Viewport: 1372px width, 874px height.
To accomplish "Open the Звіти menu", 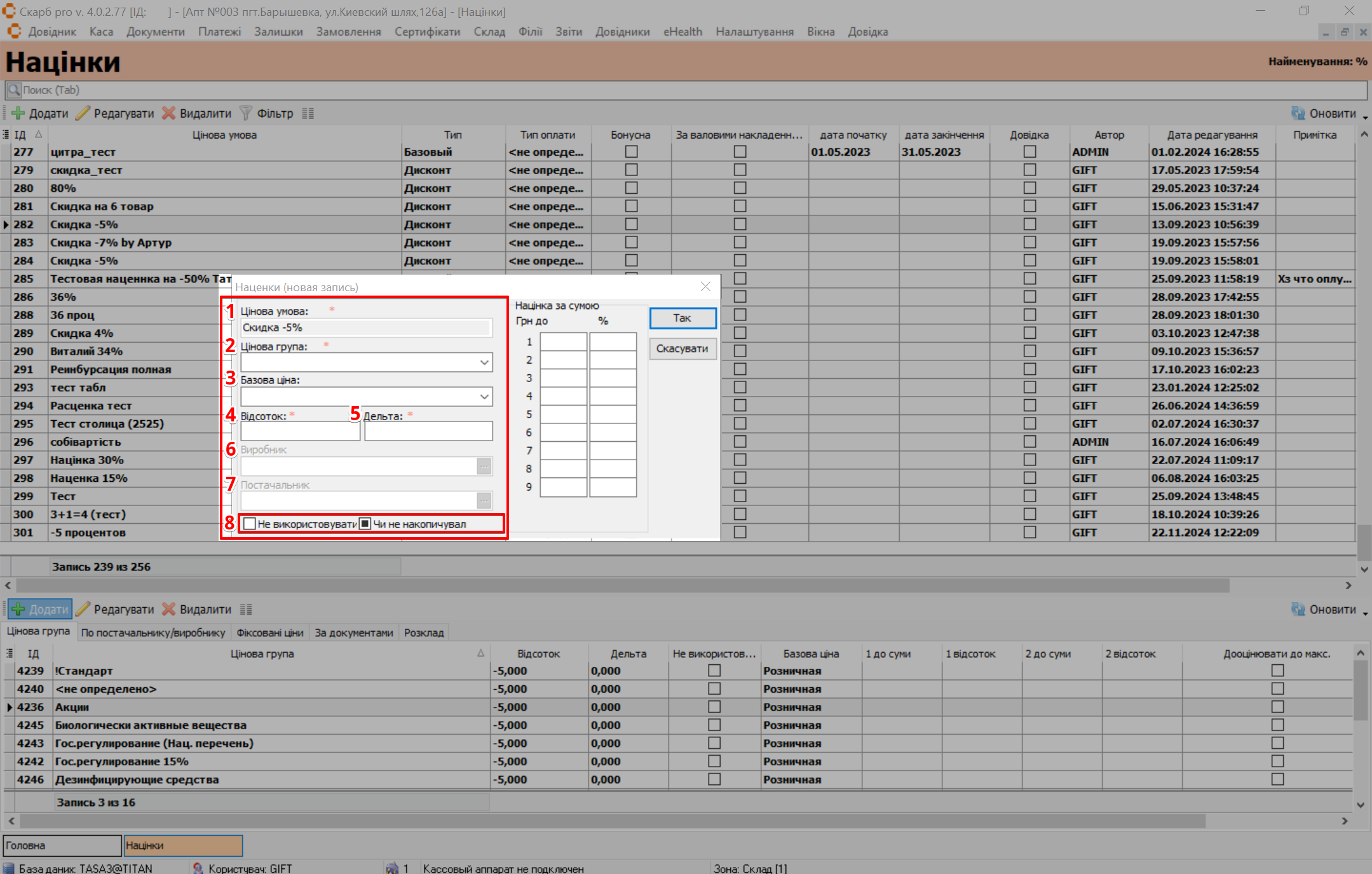I will coord(568,32).
